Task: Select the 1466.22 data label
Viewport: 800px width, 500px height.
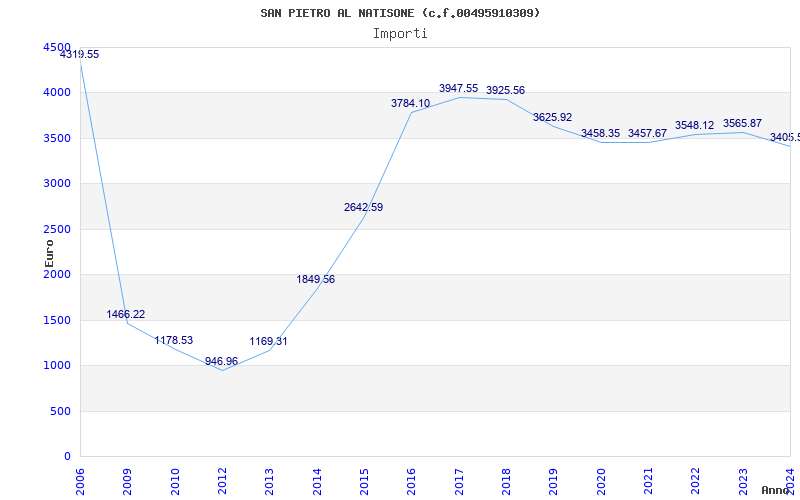Action: click(x=126, y=314)
